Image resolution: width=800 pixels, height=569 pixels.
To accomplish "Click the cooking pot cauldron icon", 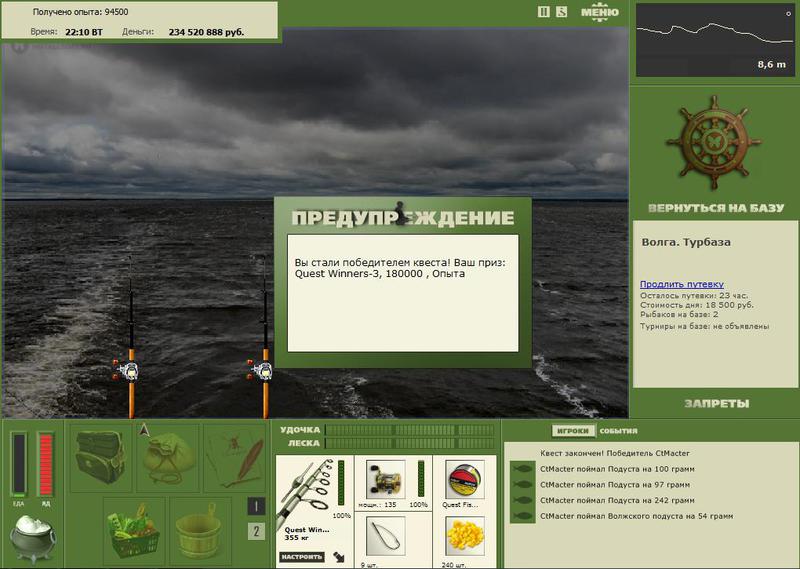I will (32, 538).
